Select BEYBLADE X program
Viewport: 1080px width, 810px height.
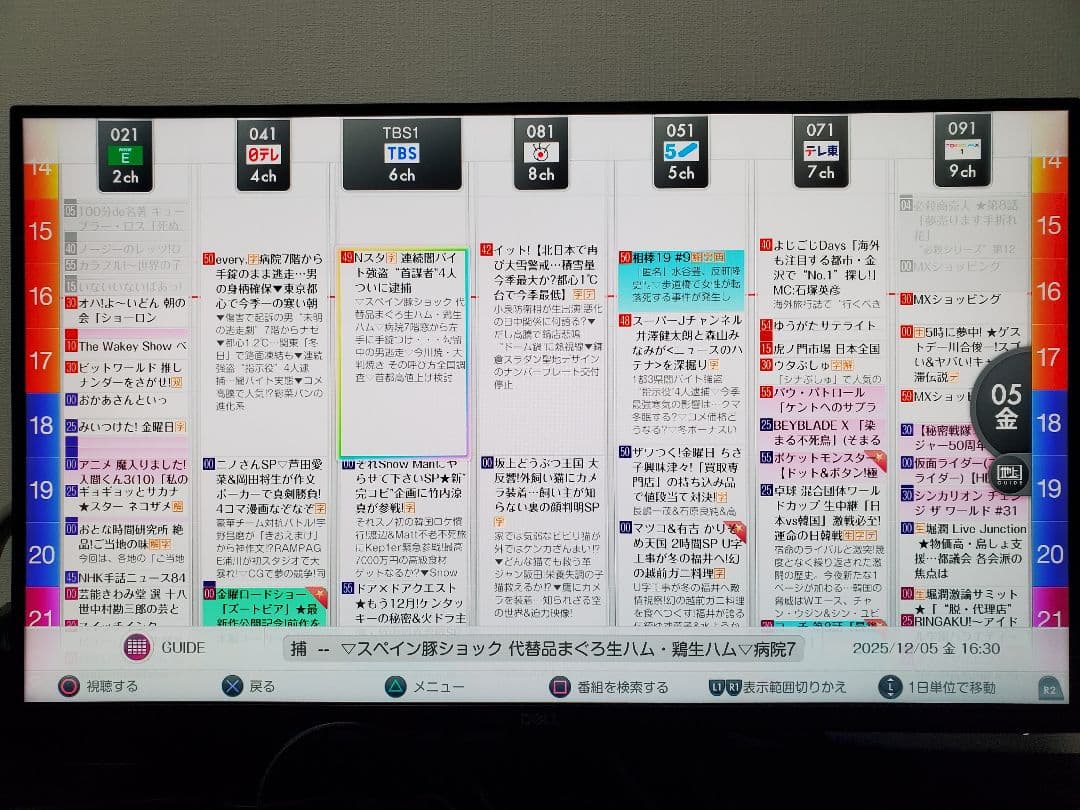[820, 433]
